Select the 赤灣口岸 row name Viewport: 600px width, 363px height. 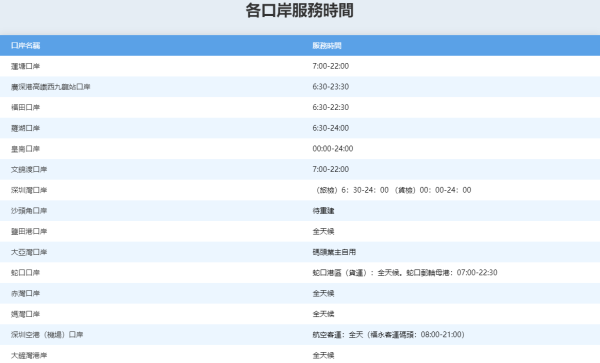tap(25, 293)
